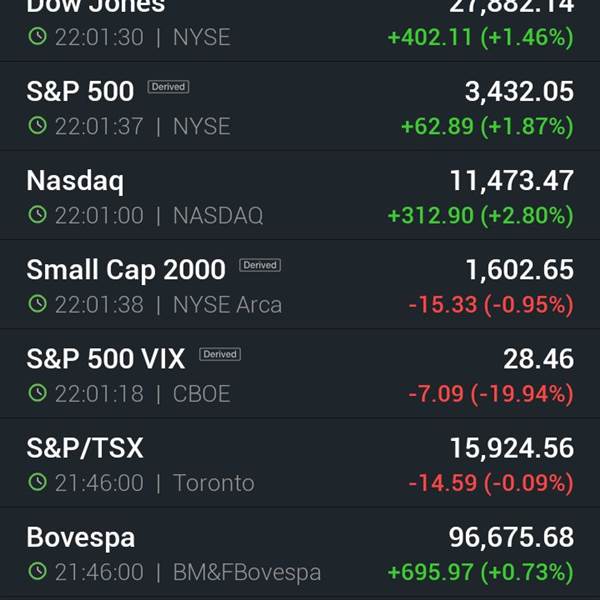Click Nasdaq price 11,473.47
Viewport: 600px width, 600px height.
[x=512, y=181]
